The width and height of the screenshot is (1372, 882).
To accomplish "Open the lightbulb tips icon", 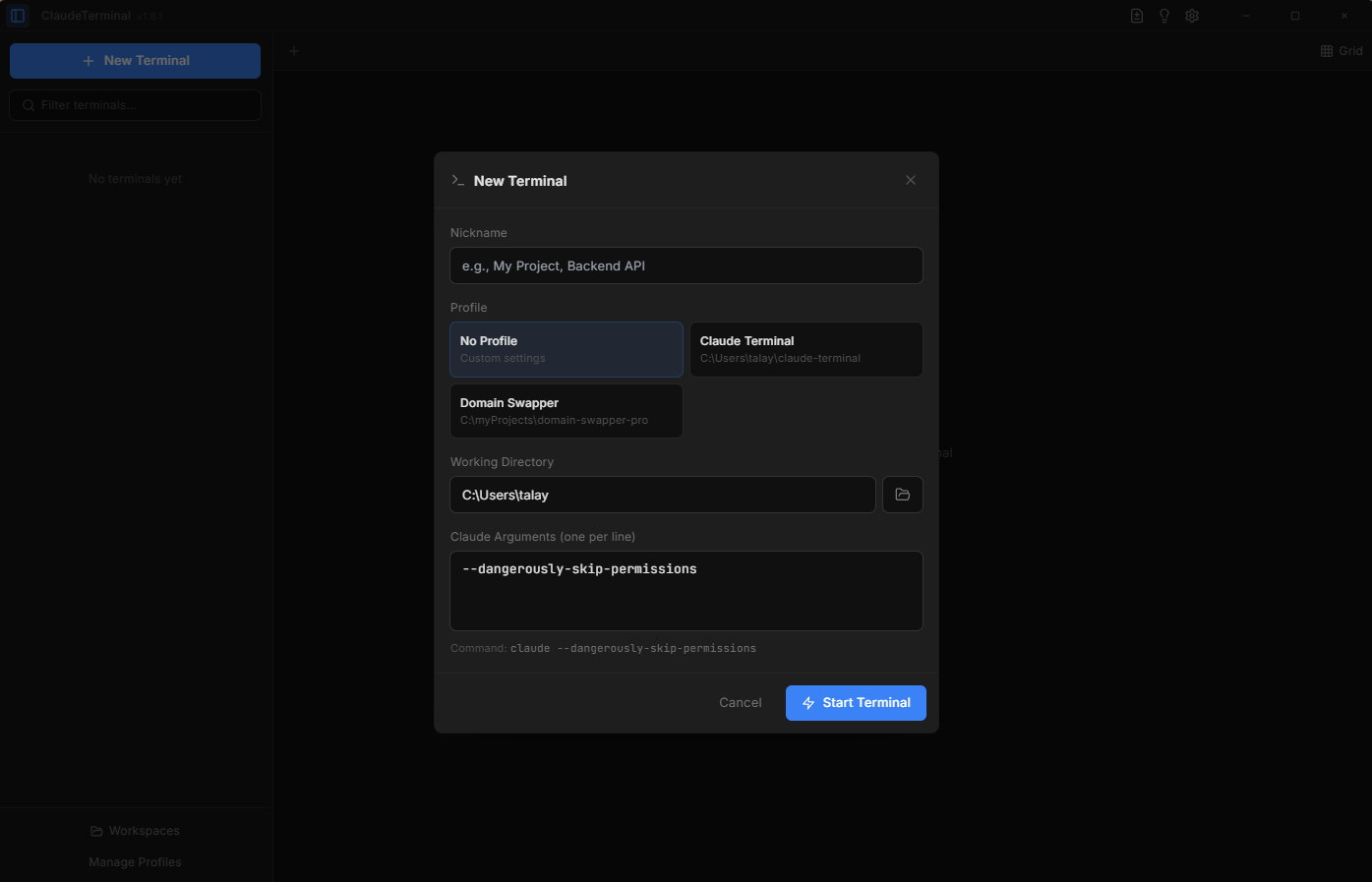I will click(x=1164, y=16).
